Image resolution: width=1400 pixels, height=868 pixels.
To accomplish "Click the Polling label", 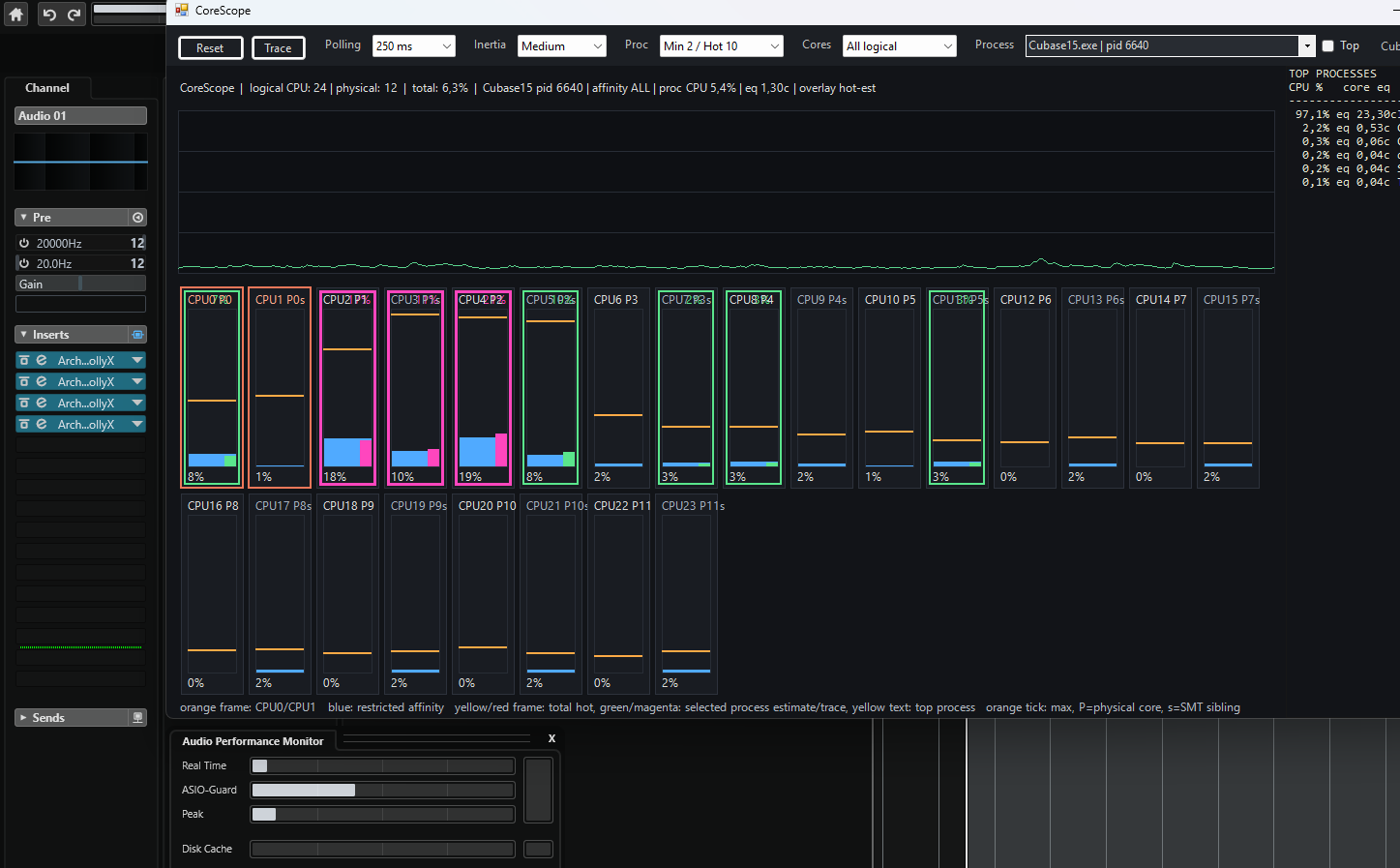I will tap(343, 45).
